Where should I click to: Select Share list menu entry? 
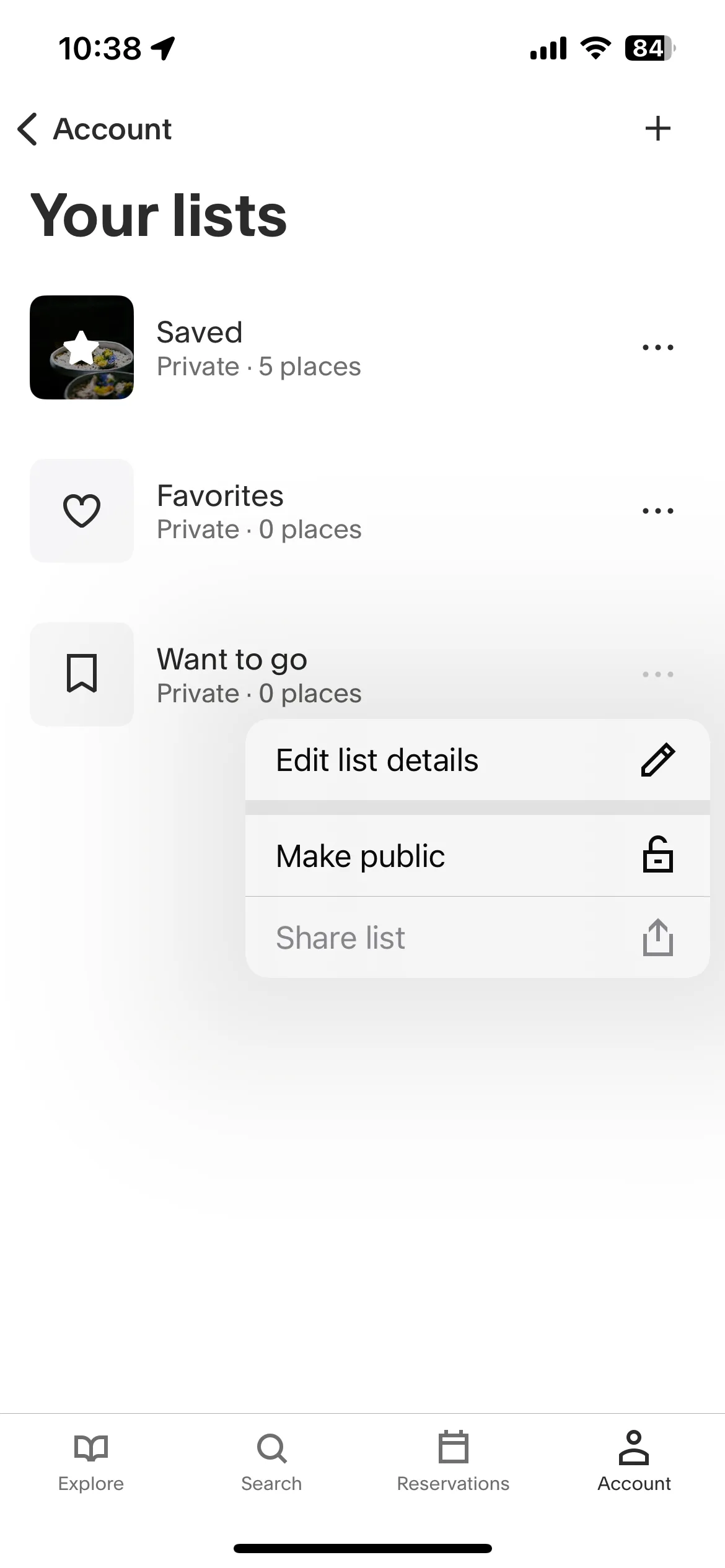[477, 938]
